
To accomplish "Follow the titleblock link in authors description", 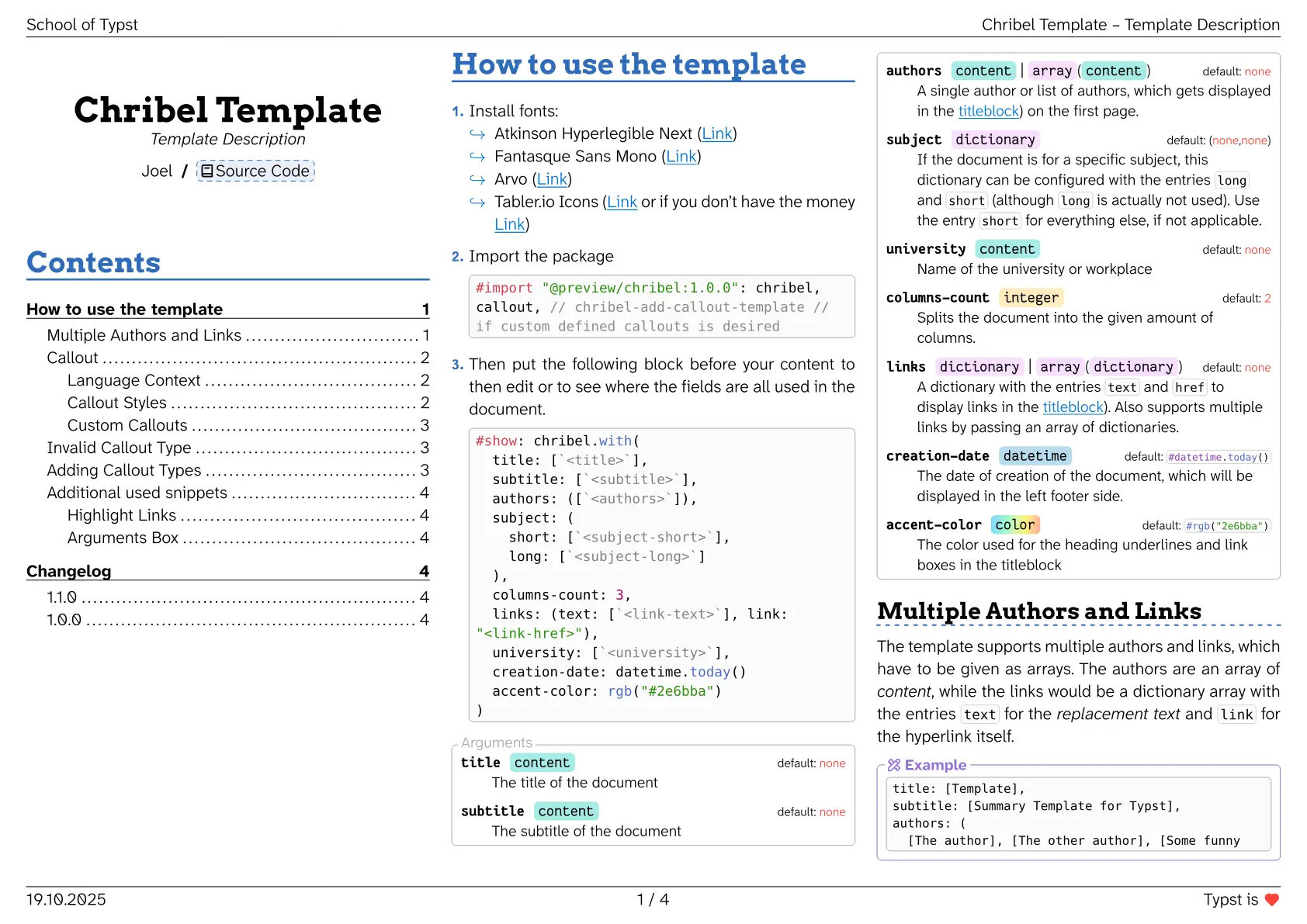I will click(x=988, y=111).
